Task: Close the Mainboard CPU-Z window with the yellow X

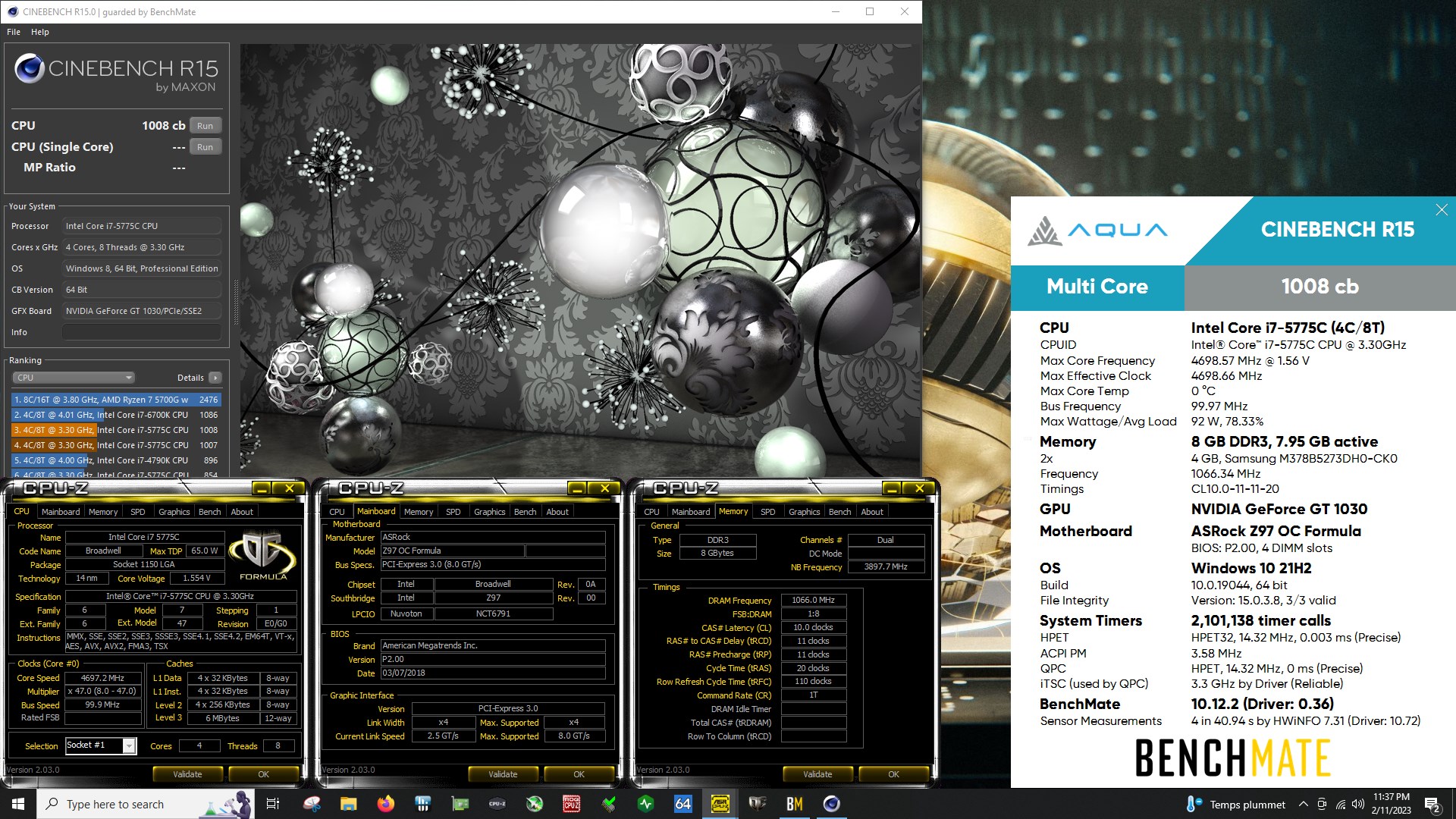Action: [x=604, y=488]
